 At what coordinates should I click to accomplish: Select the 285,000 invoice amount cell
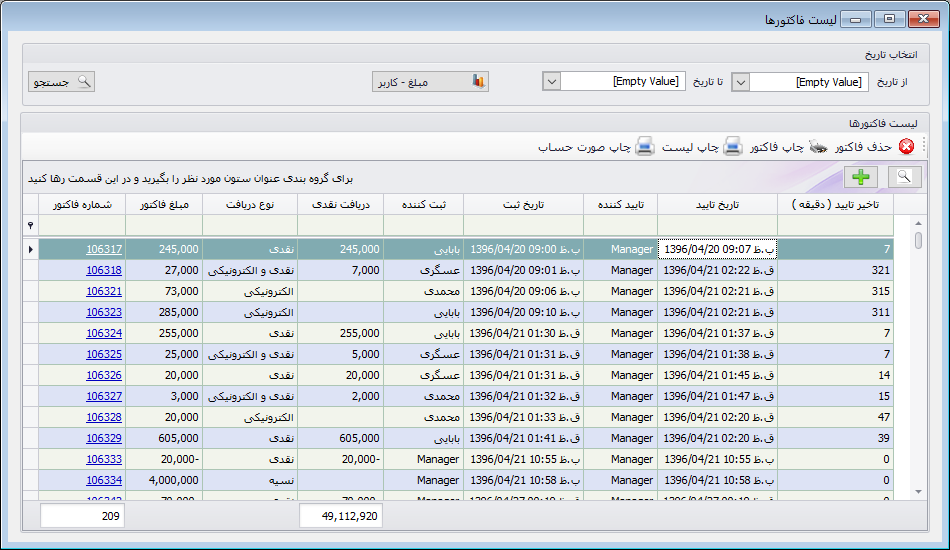(x=164, y=313)
